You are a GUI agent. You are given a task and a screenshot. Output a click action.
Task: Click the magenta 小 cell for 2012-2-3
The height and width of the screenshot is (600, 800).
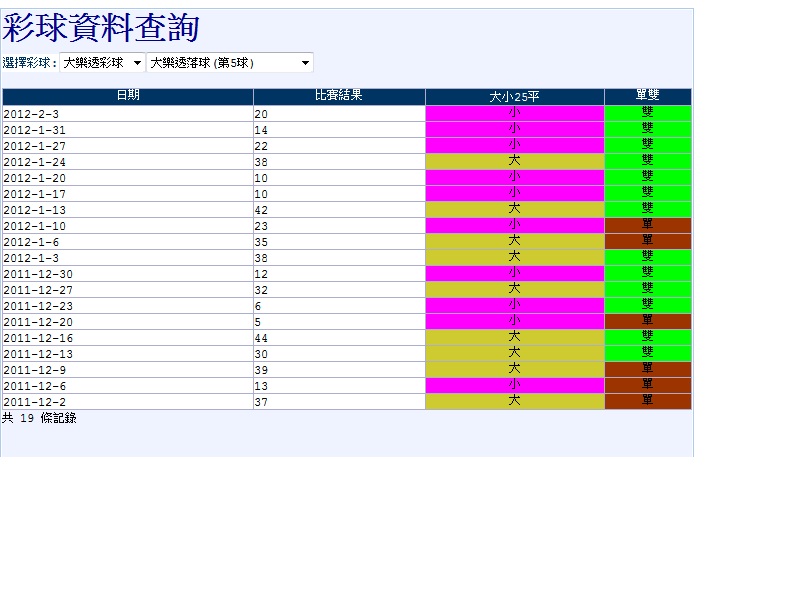click(x=515, y=114)
